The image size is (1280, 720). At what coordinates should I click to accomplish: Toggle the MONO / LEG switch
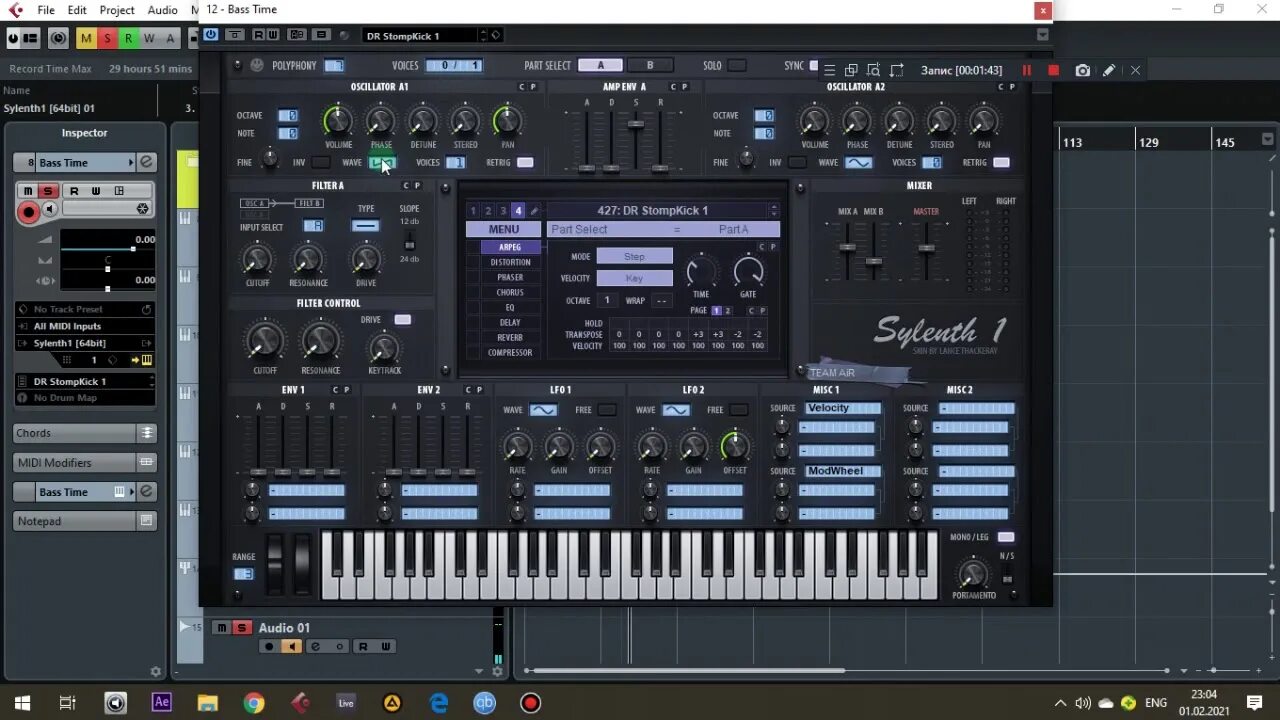[1006, 537]
